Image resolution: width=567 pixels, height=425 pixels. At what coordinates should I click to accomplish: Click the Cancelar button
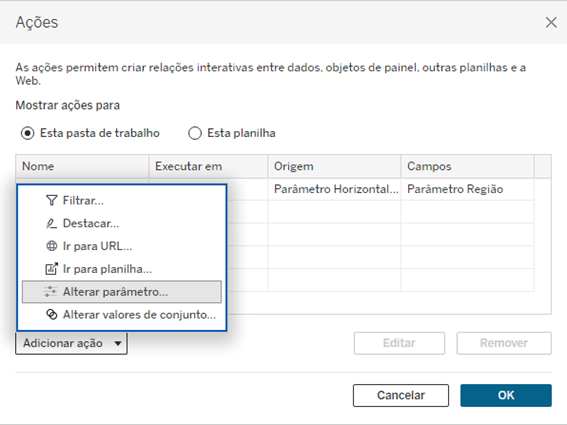click(401, 395)
